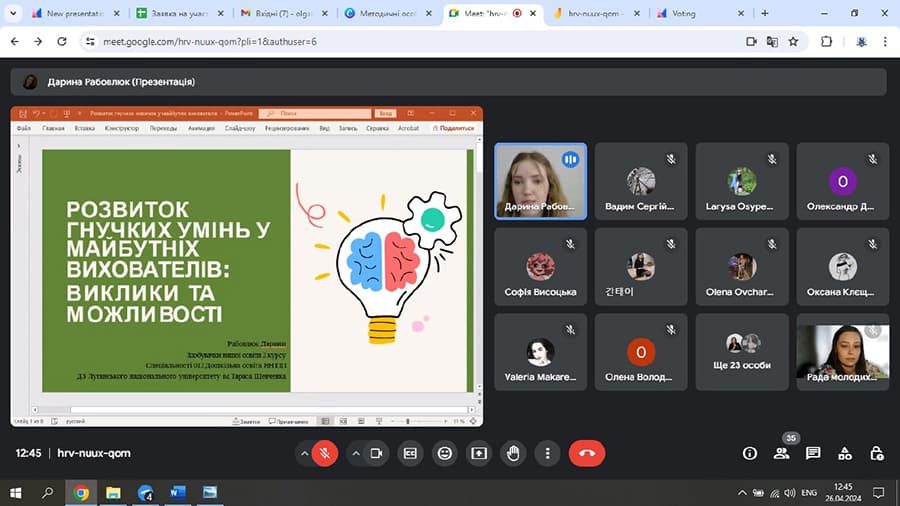900x506 pixels.
Task: Leave the call with red hang-up button
Action: point(587,453)
